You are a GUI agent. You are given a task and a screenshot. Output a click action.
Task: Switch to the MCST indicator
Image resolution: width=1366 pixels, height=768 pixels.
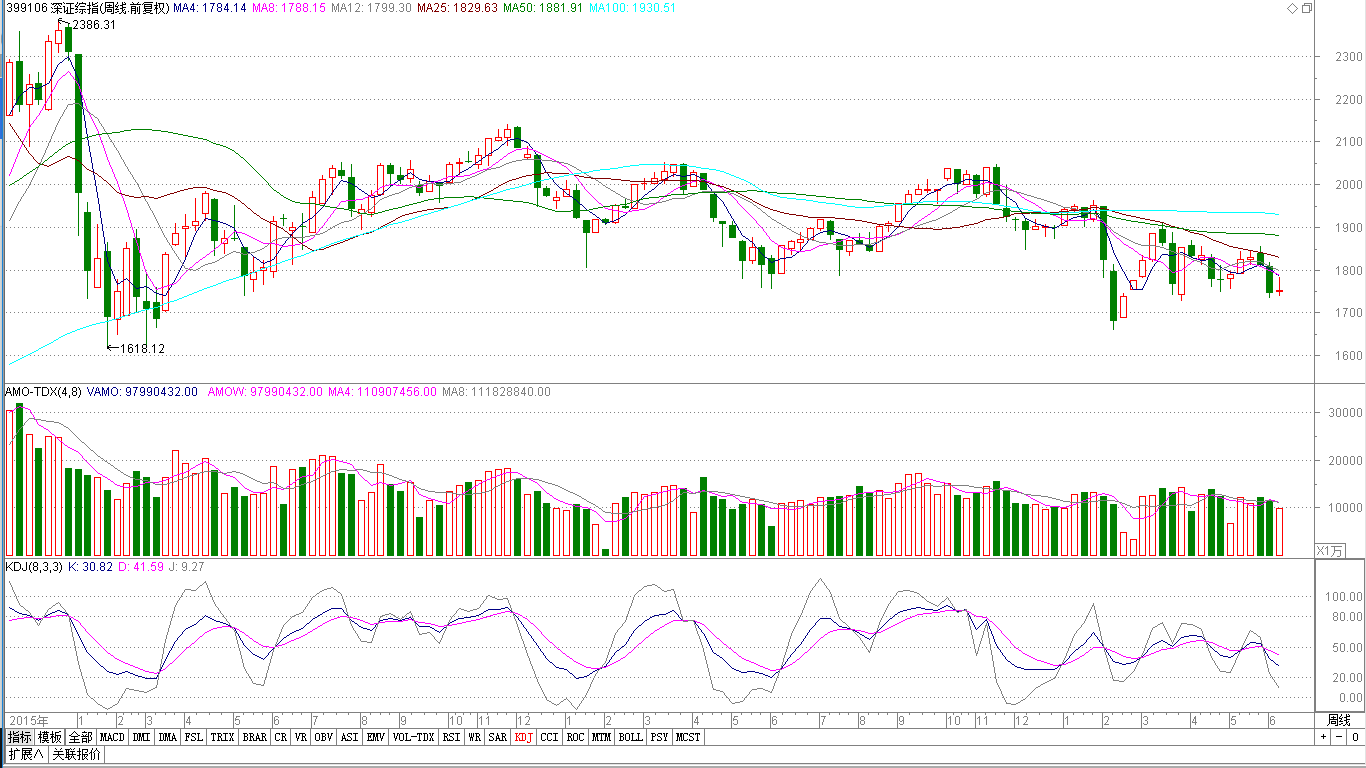click(688, 737)
